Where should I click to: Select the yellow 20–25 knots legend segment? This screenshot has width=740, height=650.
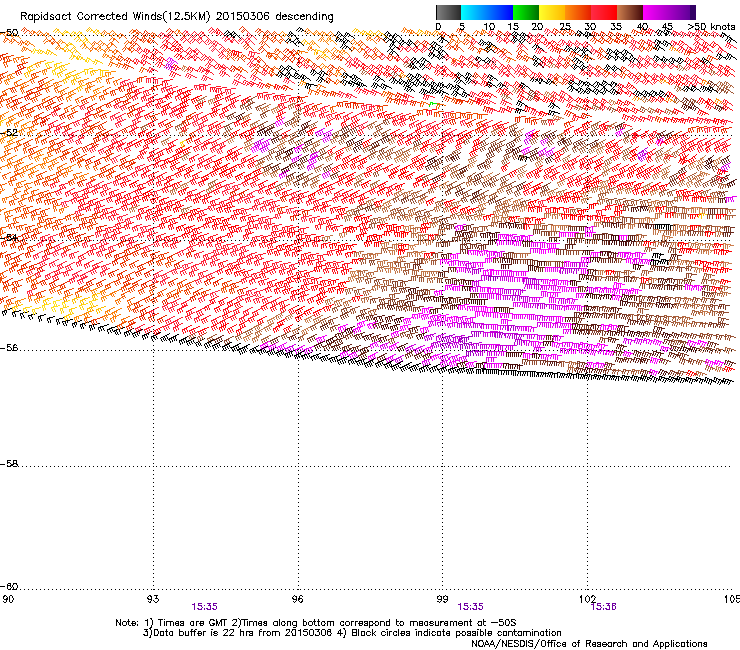(x=552, y=12)
